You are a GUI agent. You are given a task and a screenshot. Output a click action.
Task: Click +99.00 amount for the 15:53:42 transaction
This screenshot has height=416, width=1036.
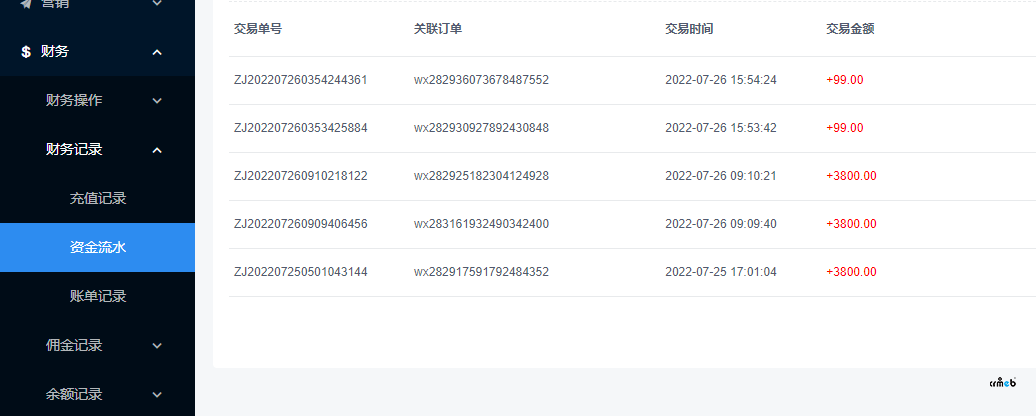[844, 128]
